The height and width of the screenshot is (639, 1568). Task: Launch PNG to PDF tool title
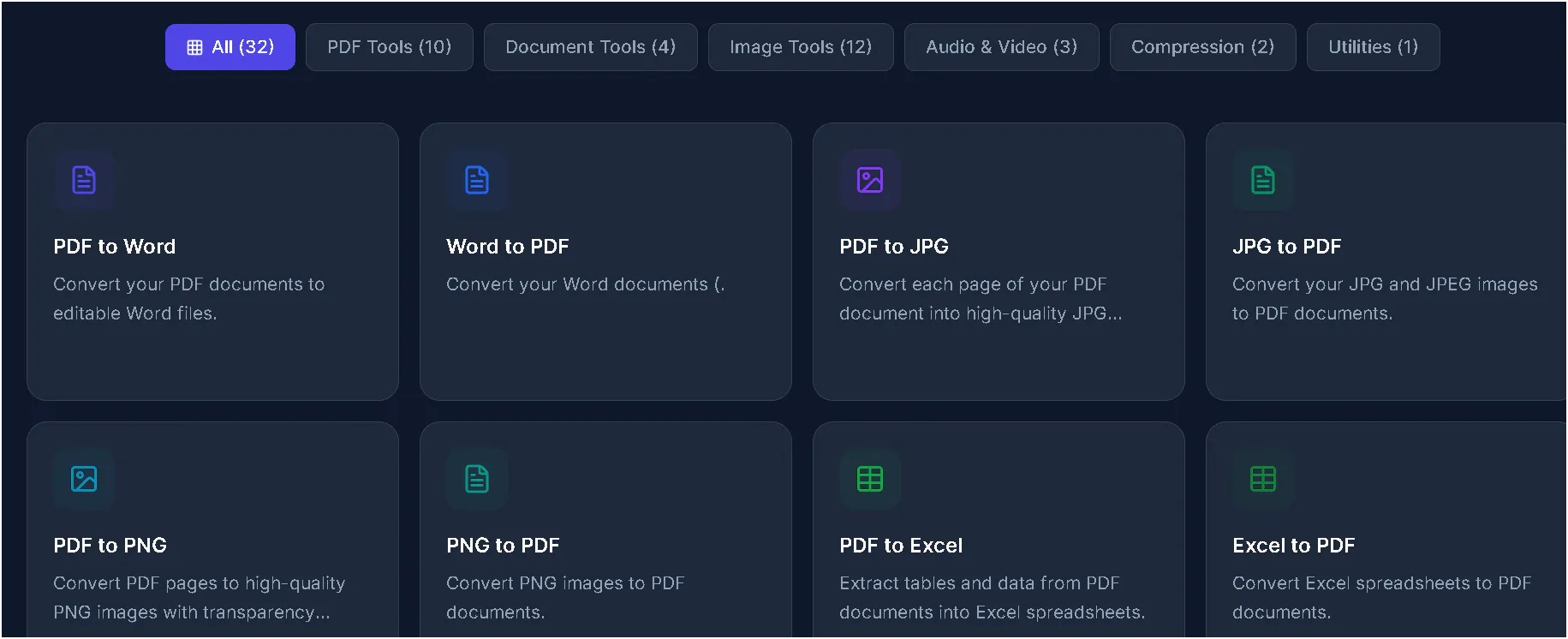504,546
